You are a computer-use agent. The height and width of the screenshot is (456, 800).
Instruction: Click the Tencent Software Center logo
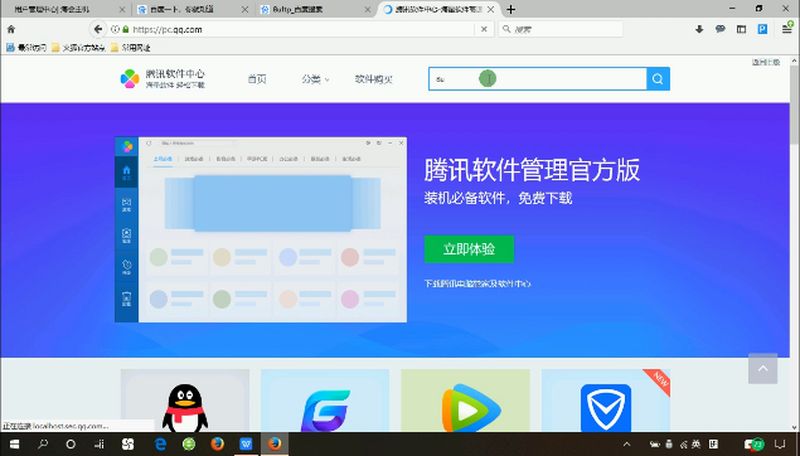pos(162,79)
